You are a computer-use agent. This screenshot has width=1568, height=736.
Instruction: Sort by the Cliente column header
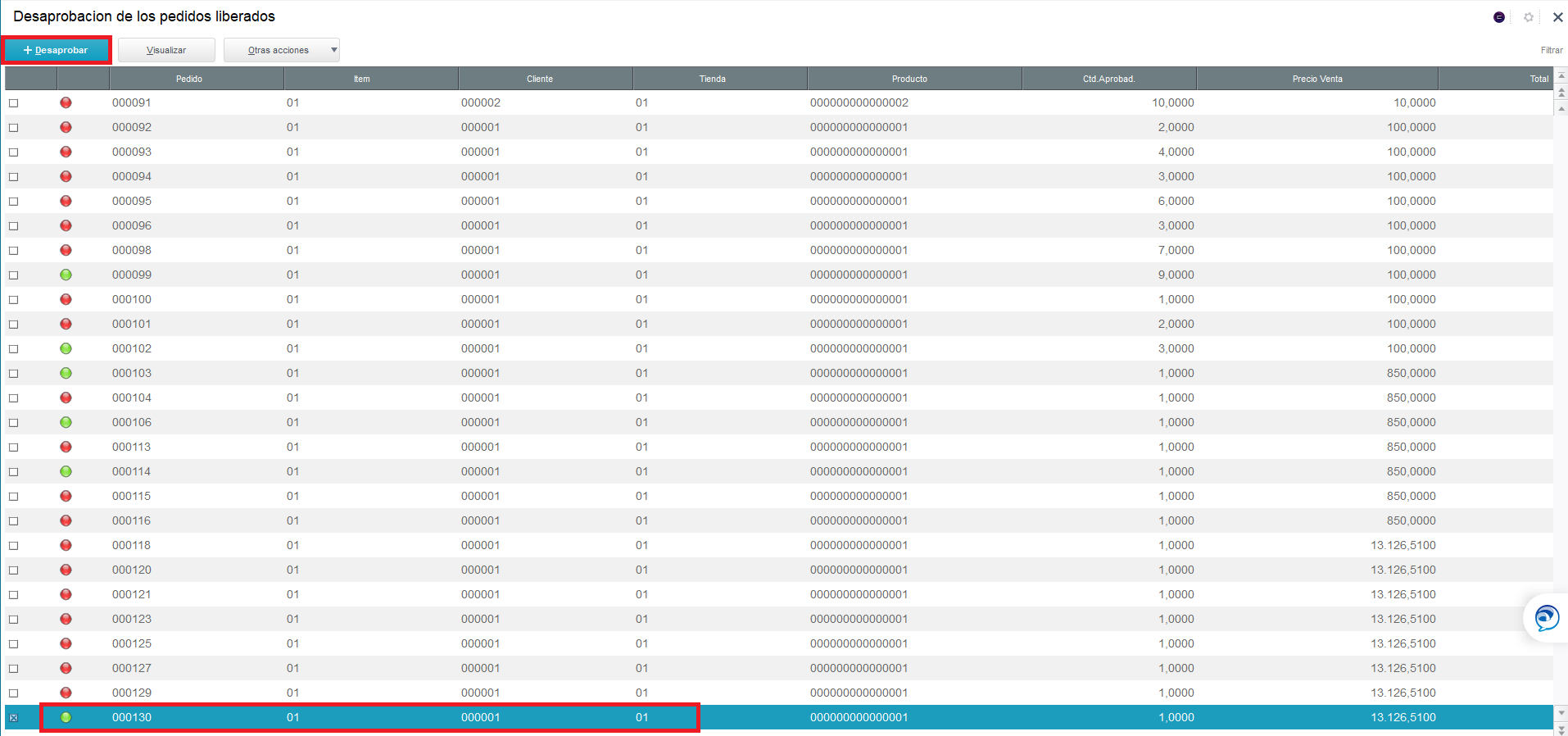tap(546, 79)
